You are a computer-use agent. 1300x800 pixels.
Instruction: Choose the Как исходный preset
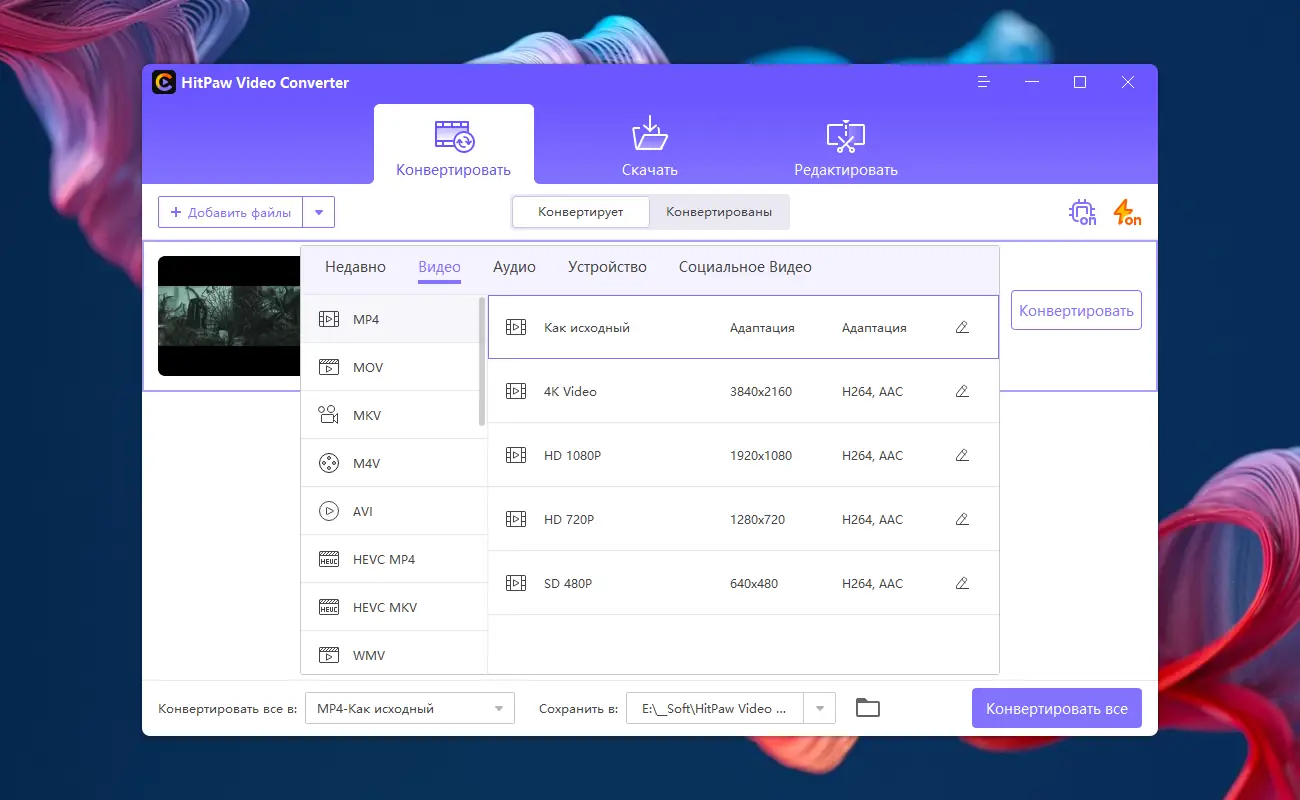point(743,327)
